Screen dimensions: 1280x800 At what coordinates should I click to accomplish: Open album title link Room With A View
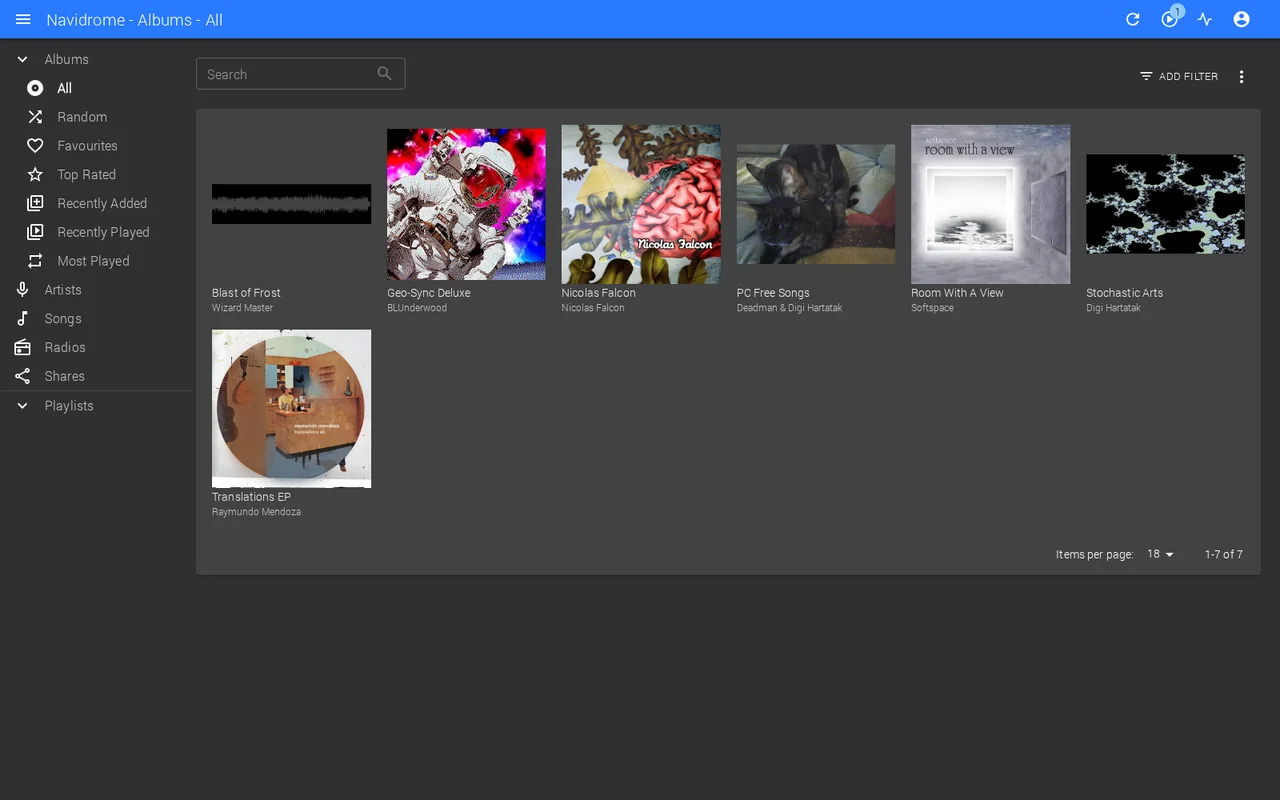point(957,293)
